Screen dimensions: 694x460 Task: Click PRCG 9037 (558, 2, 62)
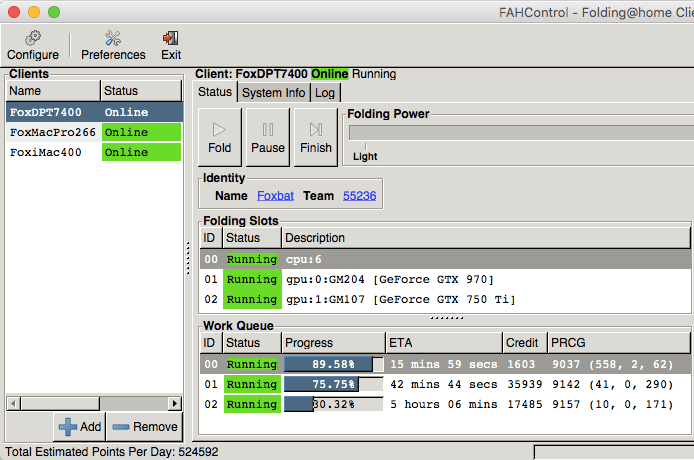click(613, 364)
